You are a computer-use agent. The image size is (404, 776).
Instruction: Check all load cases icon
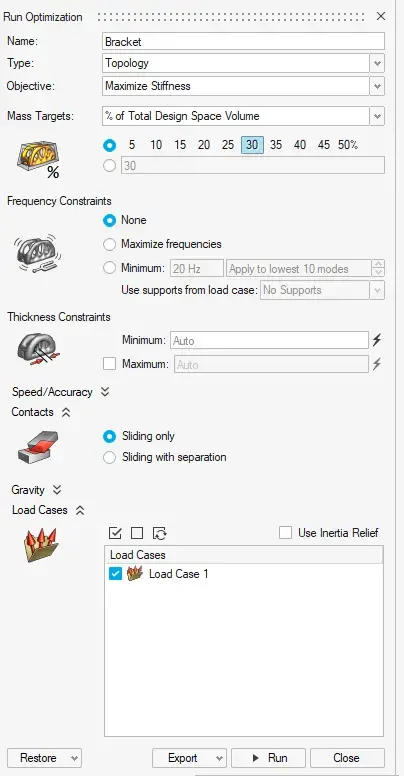pos(115,533)
